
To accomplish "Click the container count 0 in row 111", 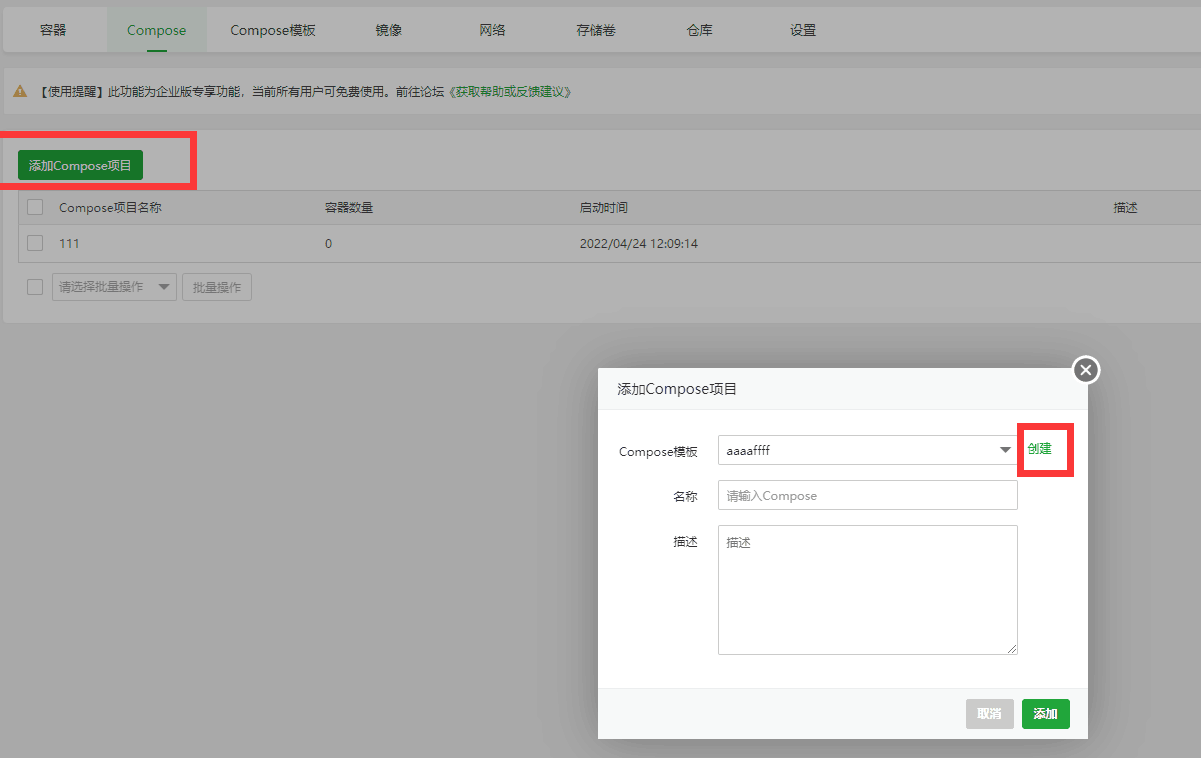I will [x=328, y=243].
